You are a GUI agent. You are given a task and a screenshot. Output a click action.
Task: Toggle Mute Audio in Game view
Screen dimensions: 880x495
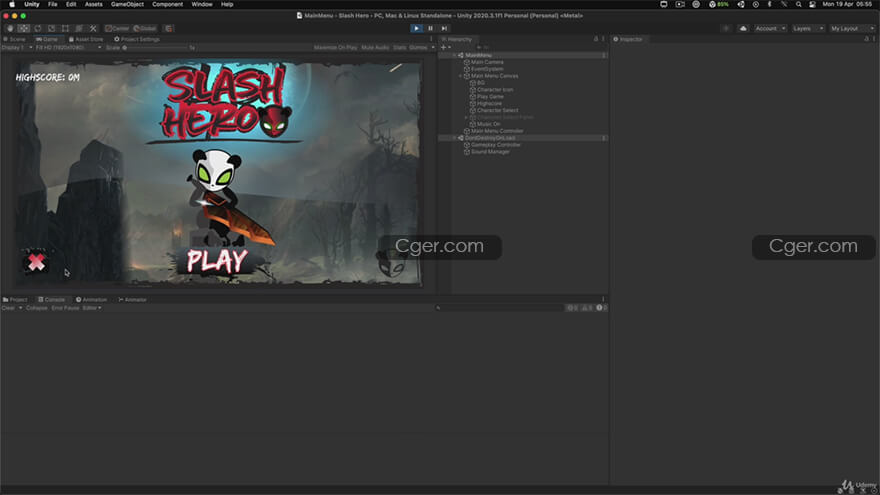(x=375, y=48)
